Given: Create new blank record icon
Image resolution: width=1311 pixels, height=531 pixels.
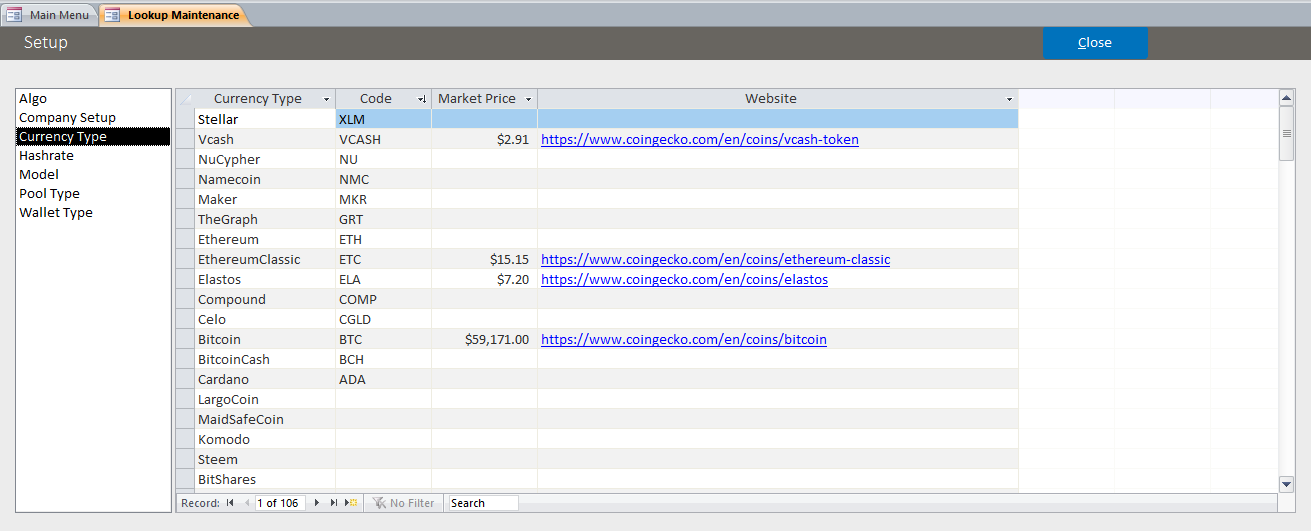Looking at the screenshot, I should point(351,503).
